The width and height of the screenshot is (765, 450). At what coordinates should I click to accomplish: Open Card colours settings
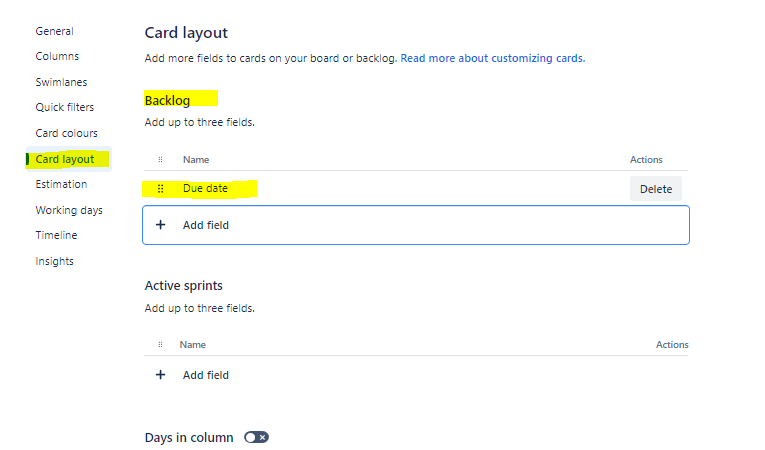[66, 133]
